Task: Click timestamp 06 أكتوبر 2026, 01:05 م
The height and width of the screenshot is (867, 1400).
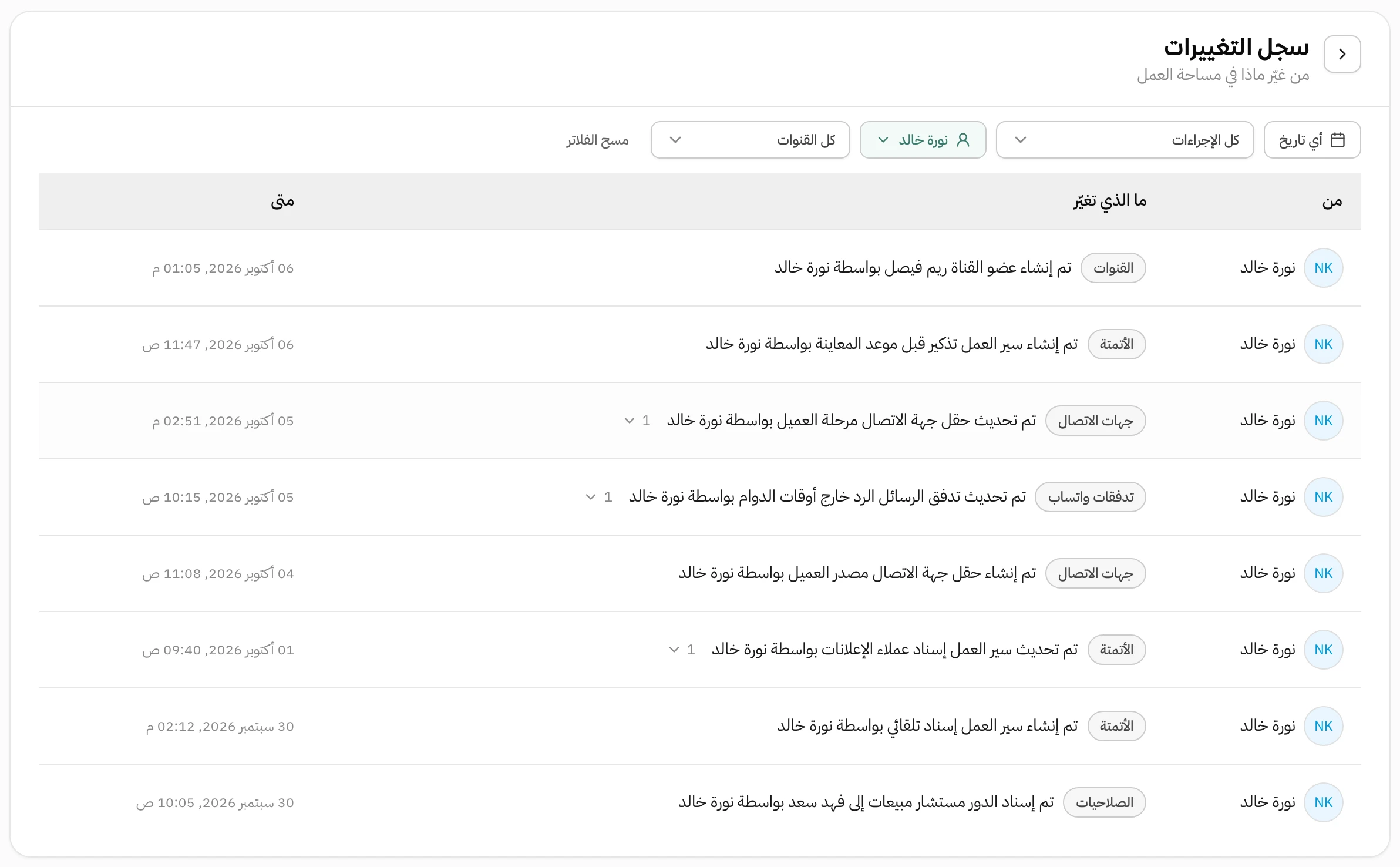Action: [223, 268]
